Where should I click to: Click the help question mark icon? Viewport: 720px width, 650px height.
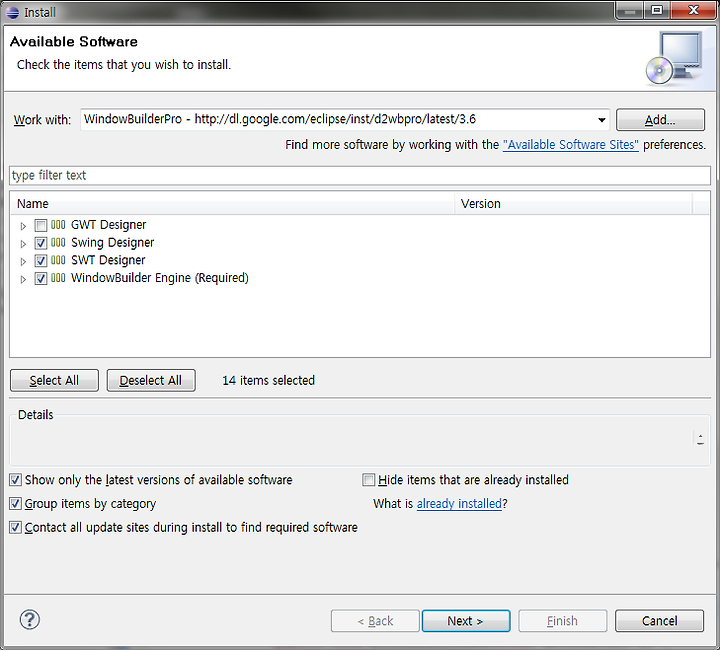[x=30, y=620]
